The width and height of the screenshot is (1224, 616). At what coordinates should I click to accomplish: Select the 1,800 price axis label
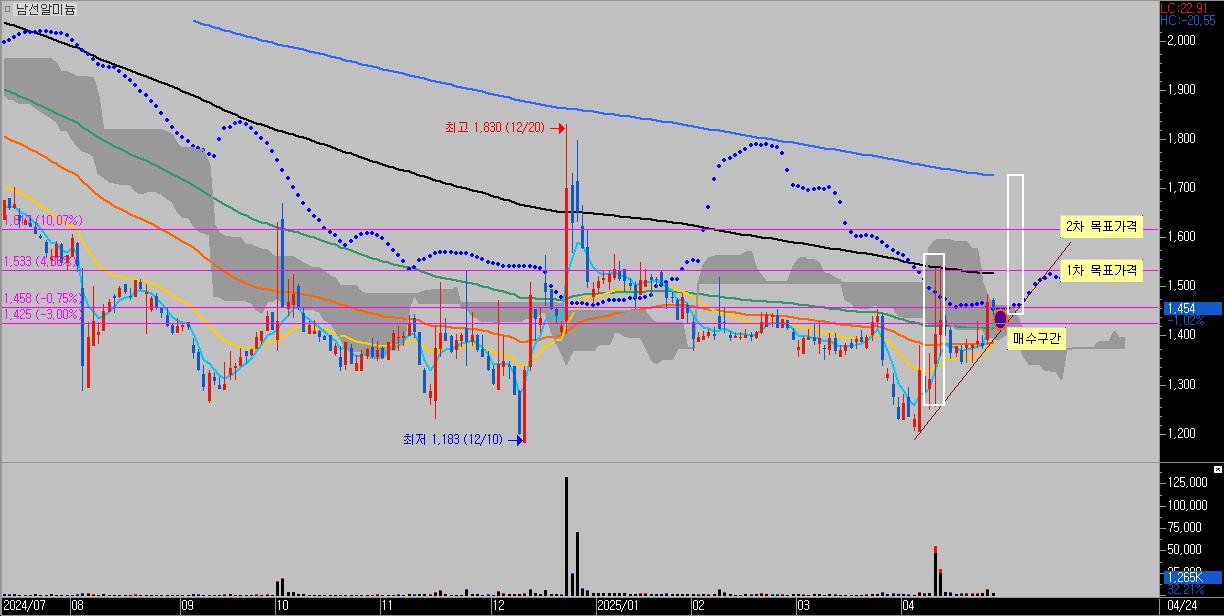point(1181,139)
